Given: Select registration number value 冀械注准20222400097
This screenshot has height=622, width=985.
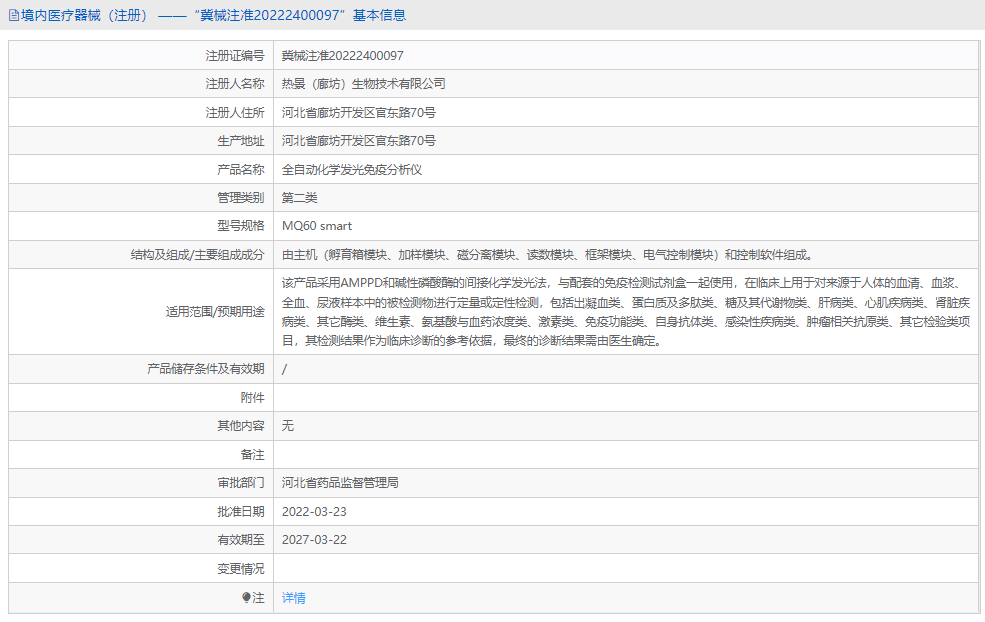Looking at the screenshot, I should 342,56.
